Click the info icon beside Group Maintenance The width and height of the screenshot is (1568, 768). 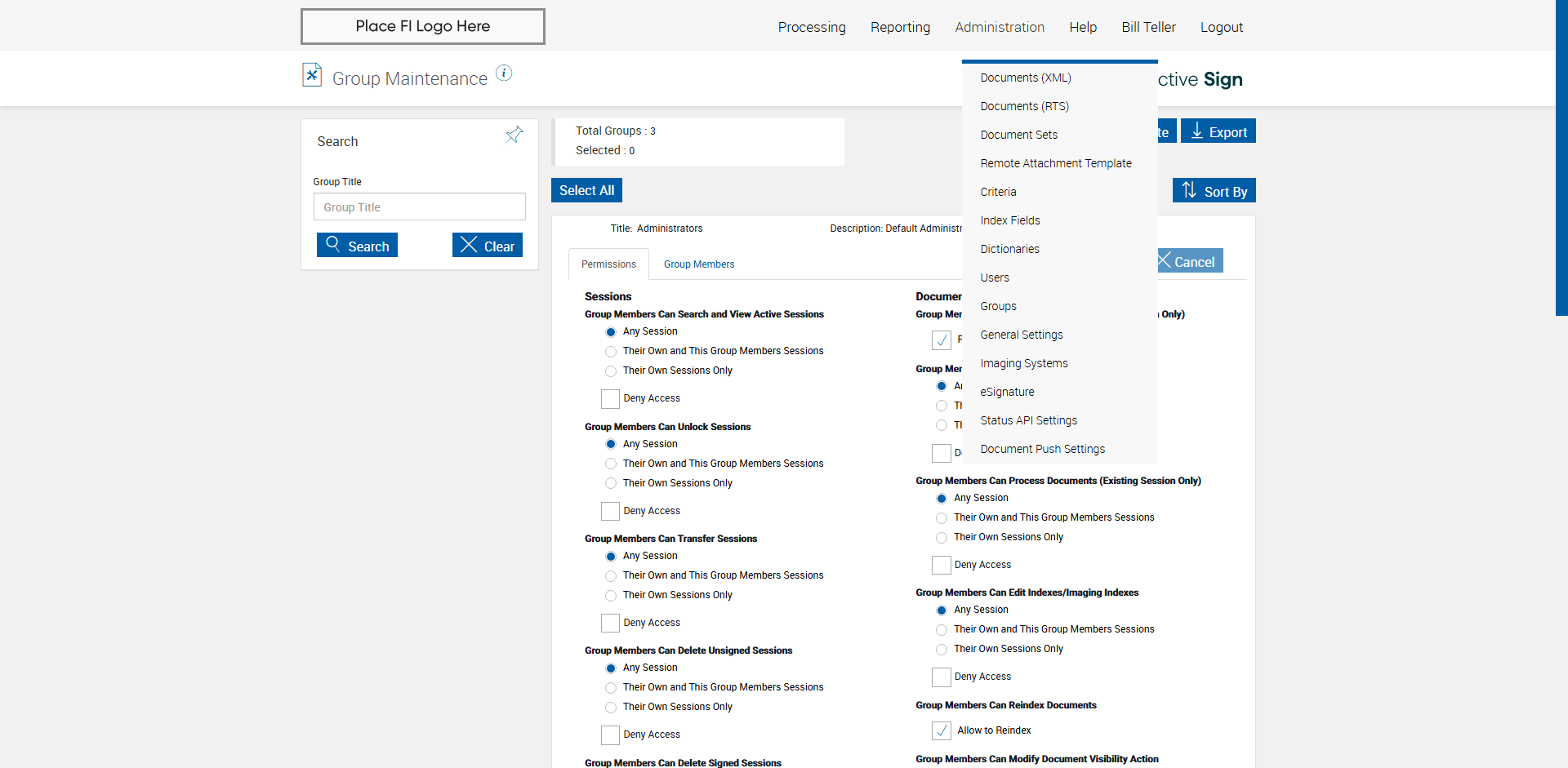click(x=504, y=73)
